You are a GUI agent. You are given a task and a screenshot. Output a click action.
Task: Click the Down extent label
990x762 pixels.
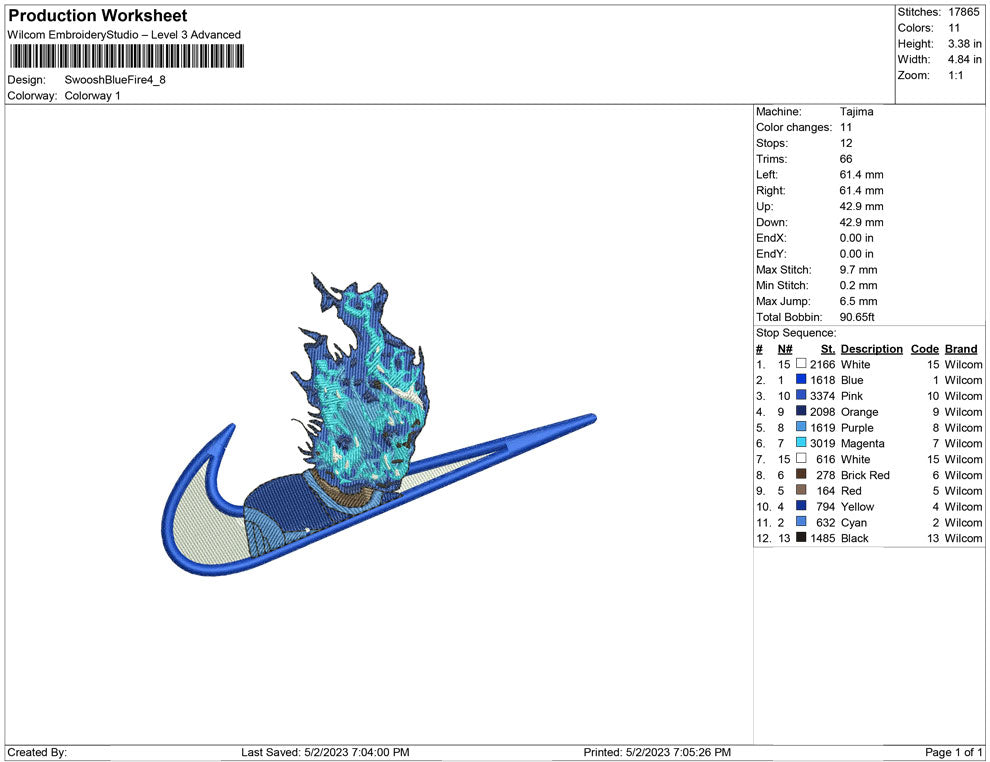[x=772, y=222]
